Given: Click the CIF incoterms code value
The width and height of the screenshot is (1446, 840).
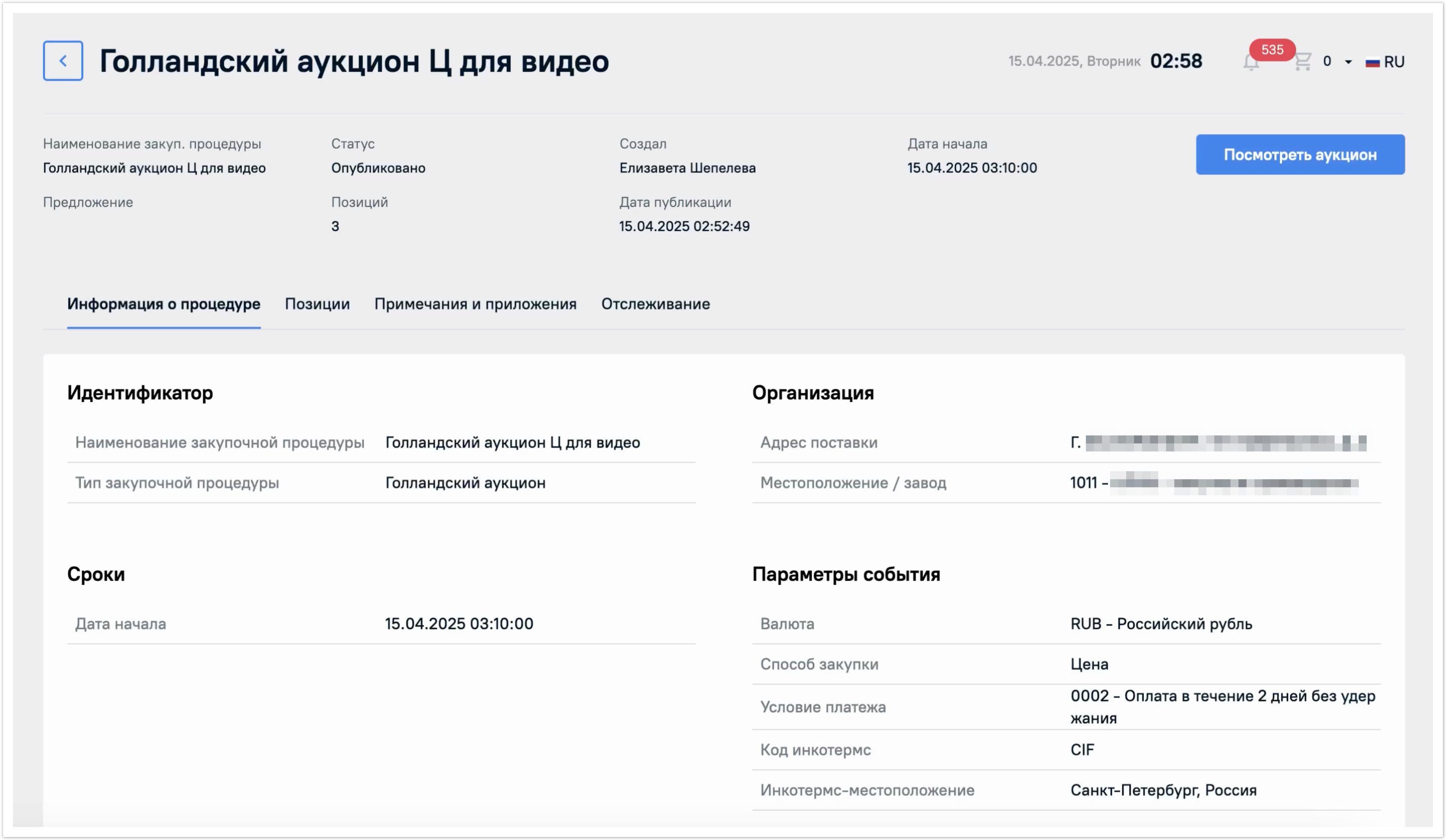Looking at the screenshot, I should point(1082,750).
